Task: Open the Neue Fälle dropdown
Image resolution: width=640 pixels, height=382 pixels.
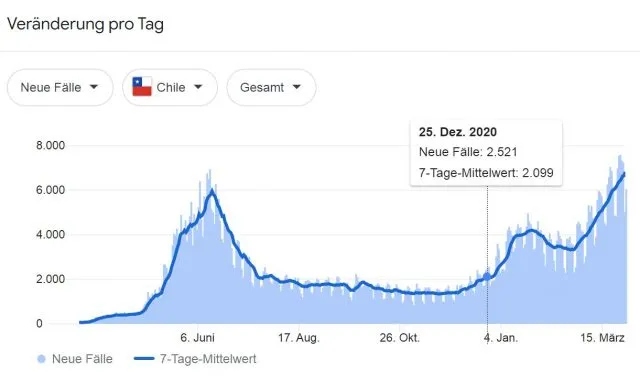Action: [60, 87]
